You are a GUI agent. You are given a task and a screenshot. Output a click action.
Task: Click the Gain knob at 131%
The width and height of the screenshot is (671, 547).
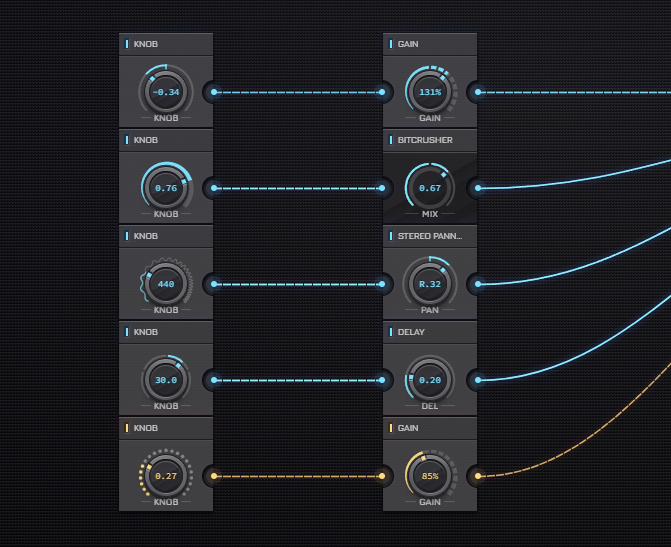pyautogui.click(x=430, y=92)
